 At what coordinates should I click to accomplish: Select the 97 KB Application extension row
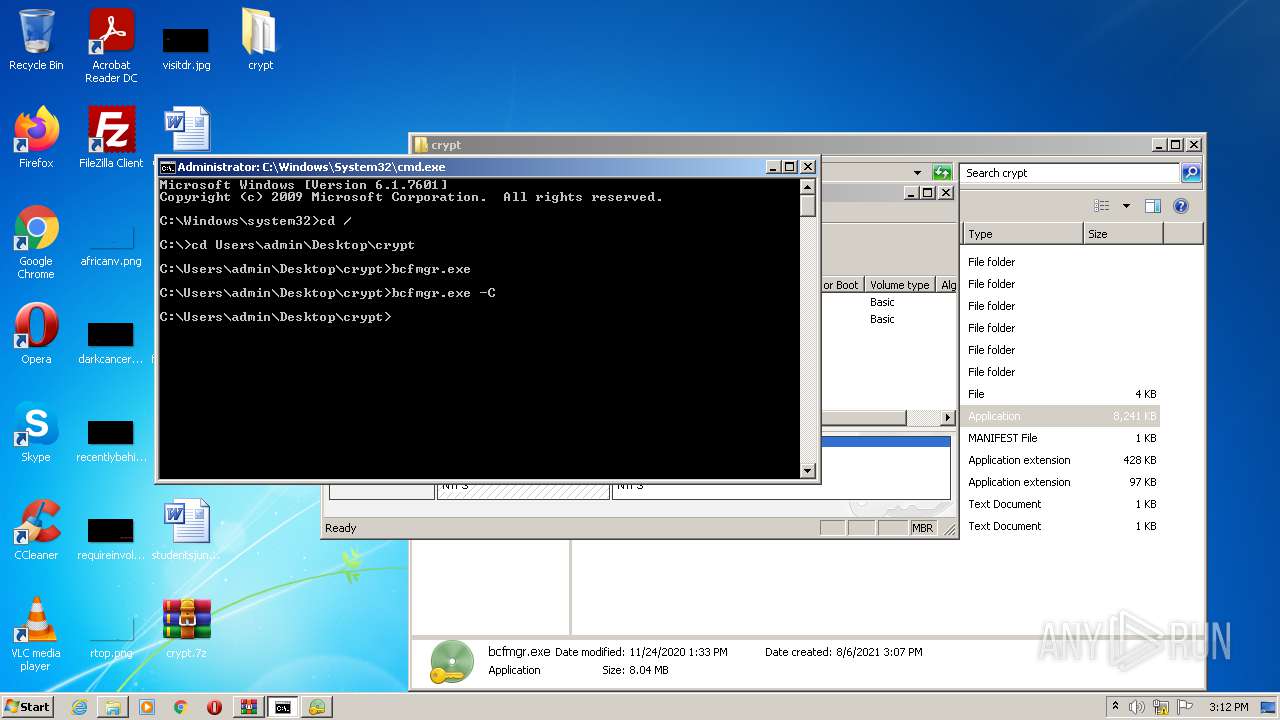(x=1060, y=482)
